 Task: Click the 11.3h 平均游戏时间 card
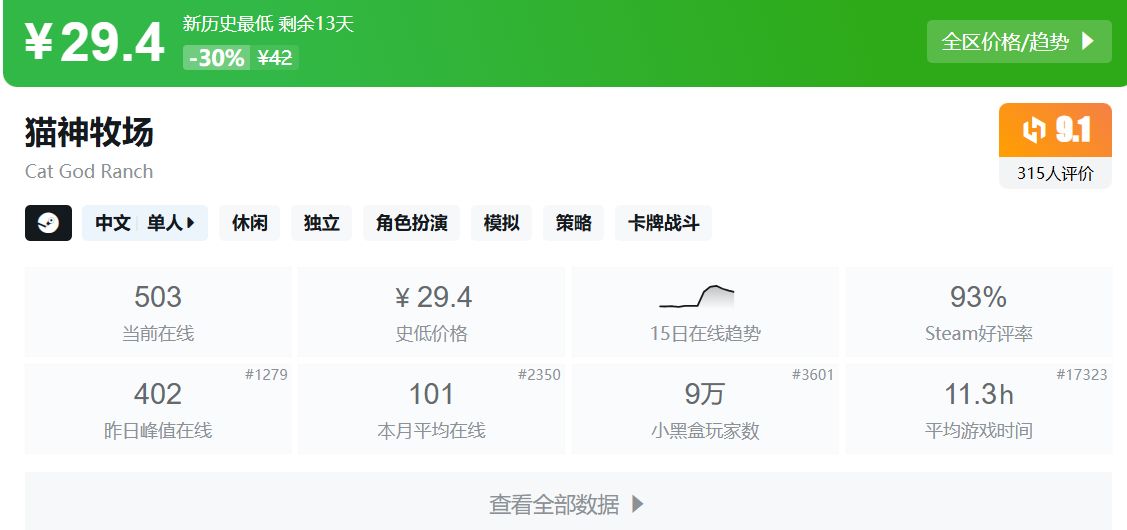tap(978, 408)
